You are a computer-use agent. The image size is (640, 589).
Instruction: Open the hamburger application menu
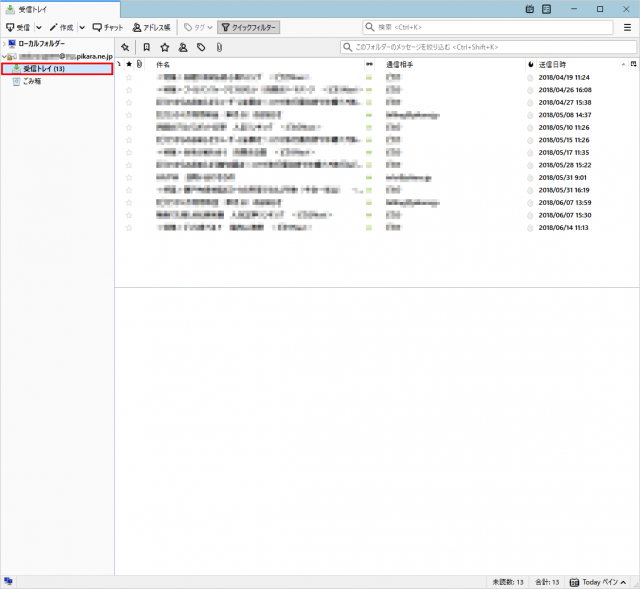click(x=627, y=27)
